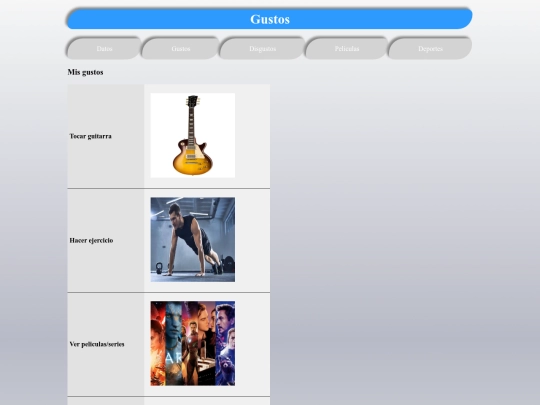The height and width of the screenshot is (405, 540).
Task: Click the Mis gustos heading
Action: click(85, 72)
